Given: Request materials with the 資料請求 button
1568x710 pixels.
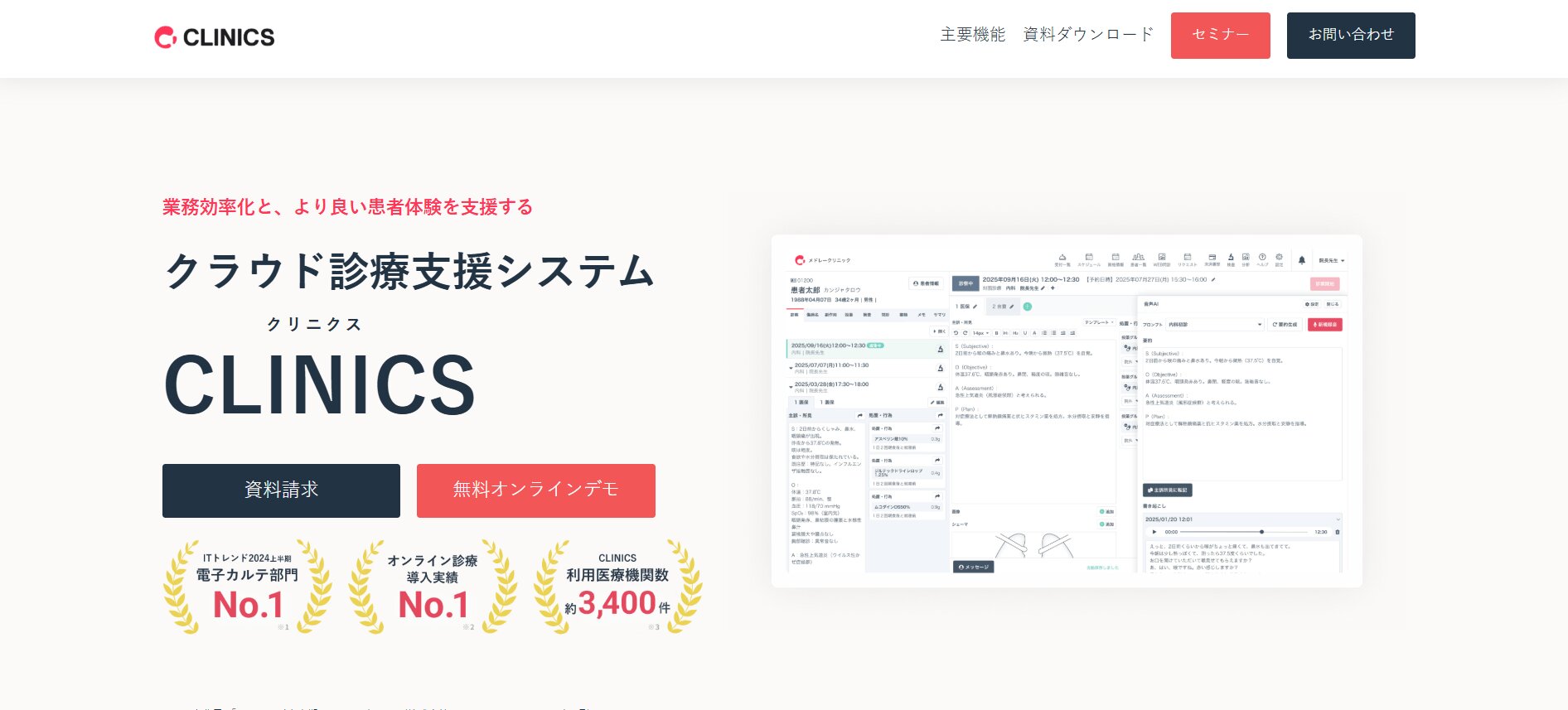Looking at the screenshot, I should 281,490.
